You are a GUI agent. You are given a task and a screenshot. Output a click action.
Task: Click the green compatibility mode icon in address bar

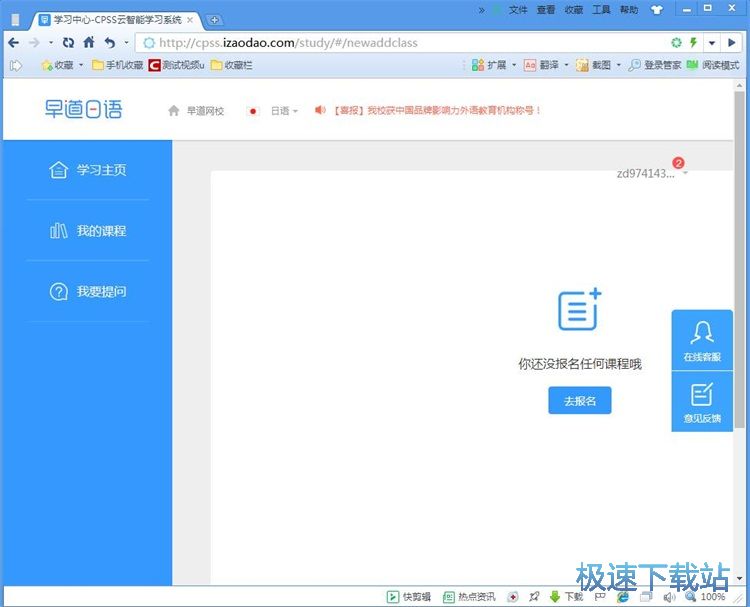[x=676, y=43]
